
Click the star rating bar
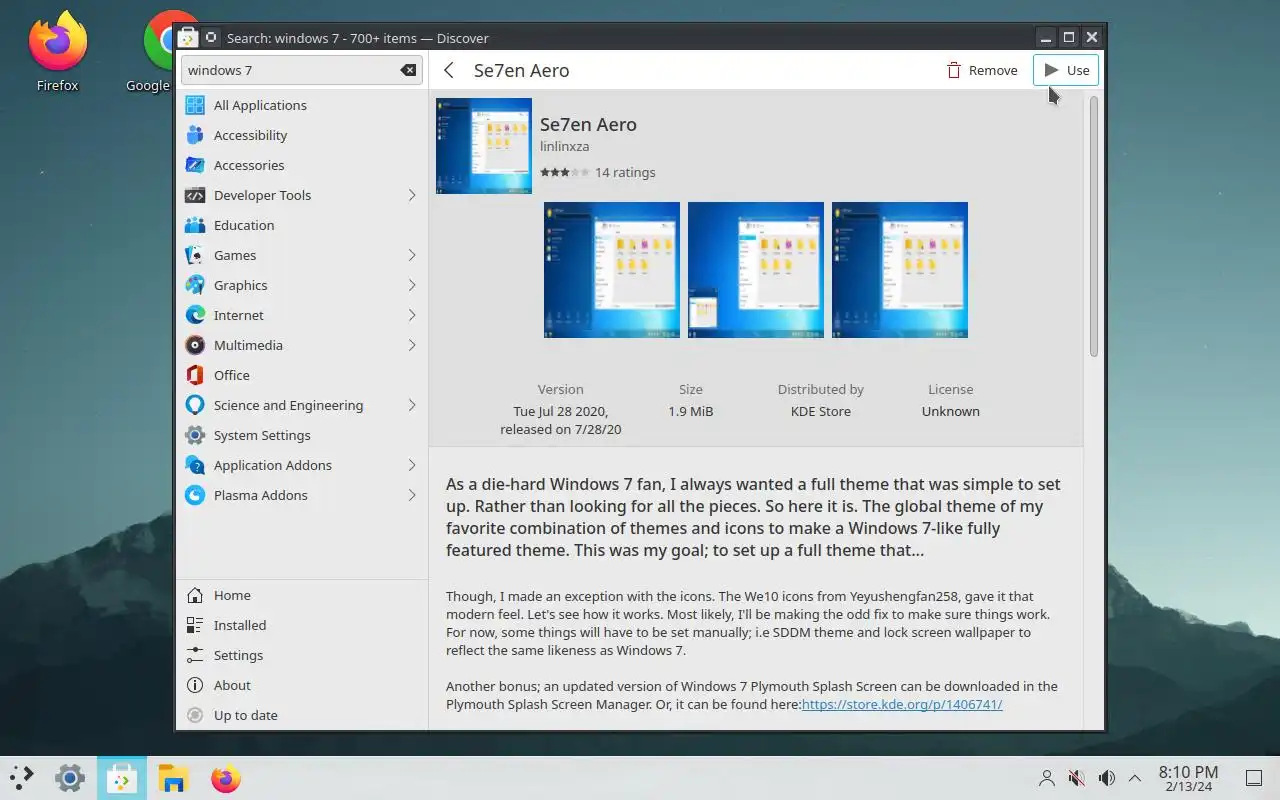564,172
